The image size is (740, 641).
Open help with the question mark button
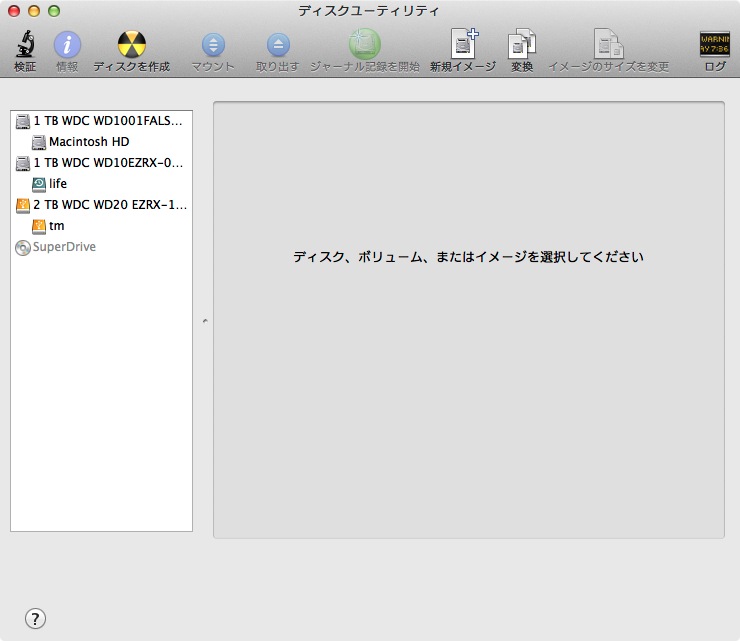[35, 618]
